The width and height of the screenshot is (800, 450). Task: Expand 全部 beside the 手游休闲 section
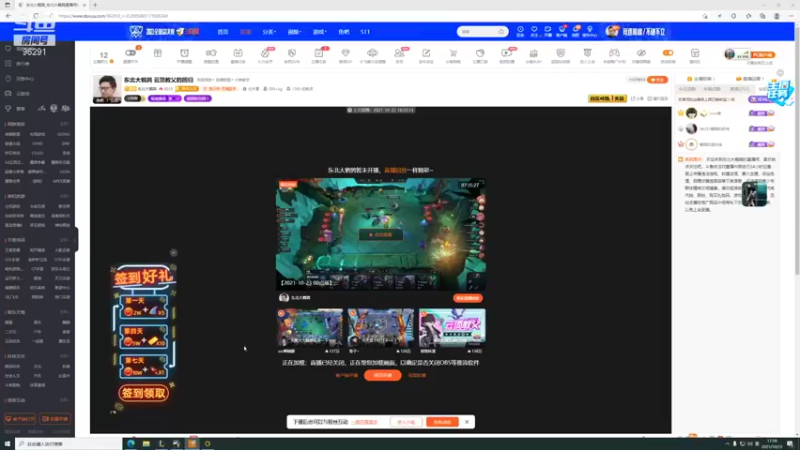tap(64, 240)
